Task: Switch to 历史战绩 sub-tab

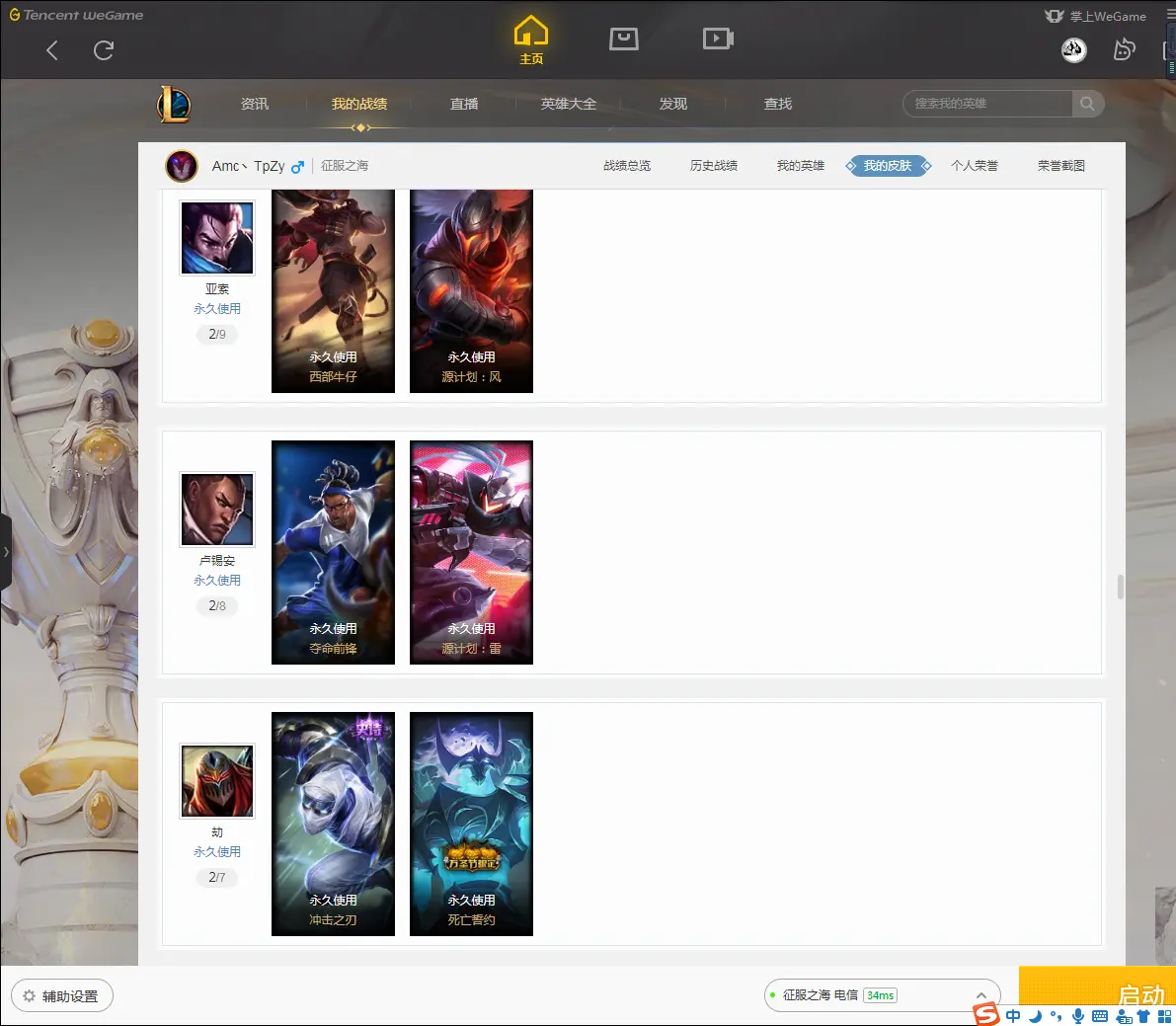Action: (x=713, y=166)
